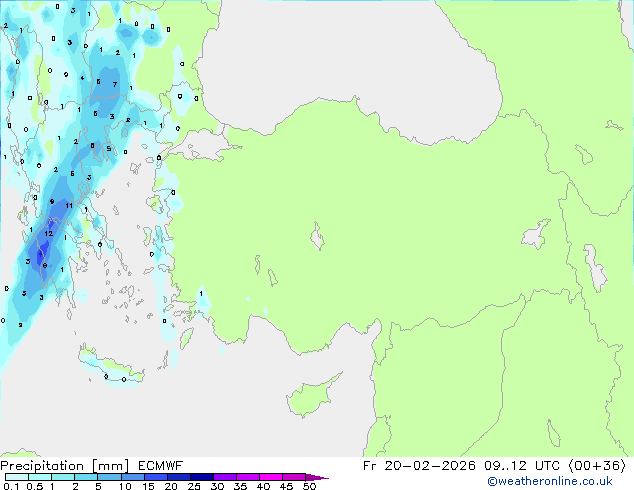Click the 0.5–1 mm legend color swatch
The image size is (634, 490).
point(40,477)
